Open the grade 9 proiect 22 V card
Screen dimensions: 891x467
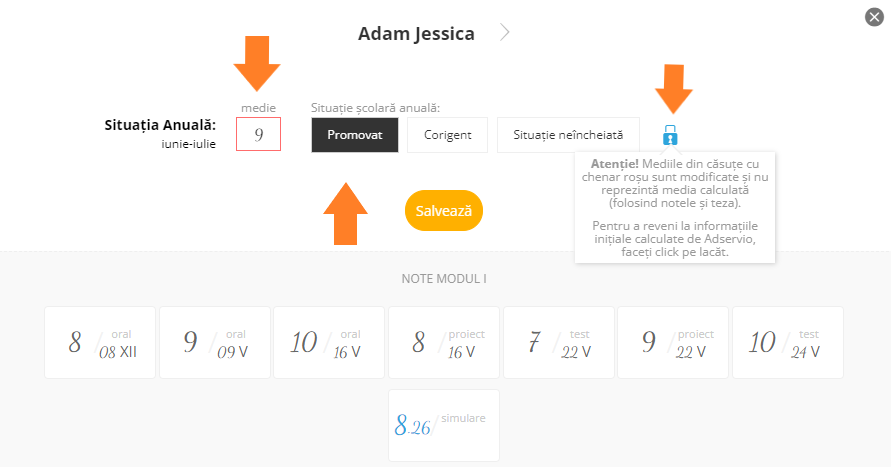673,343
